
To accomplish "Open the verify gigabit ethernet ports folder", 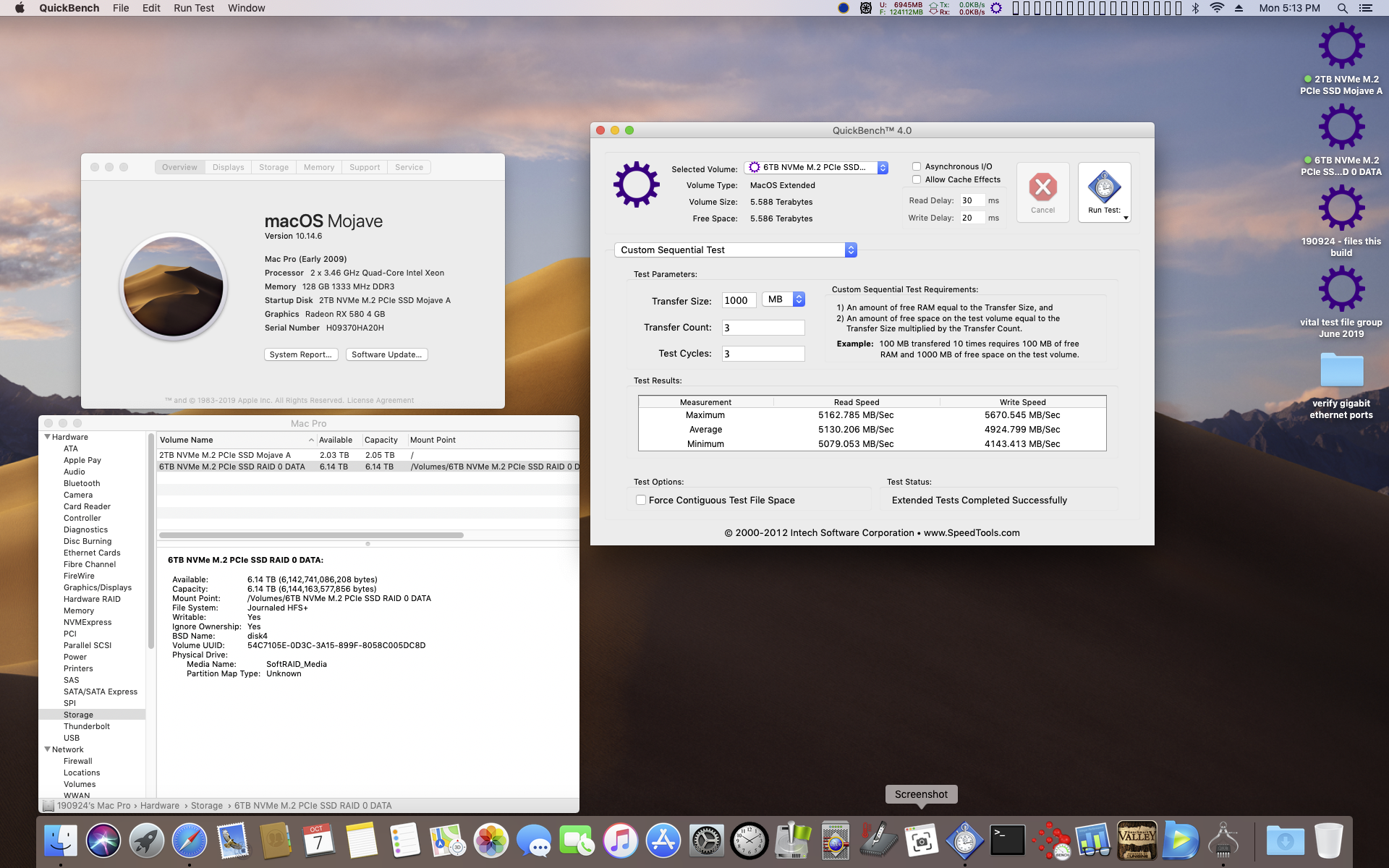I will pos(1341,371).
